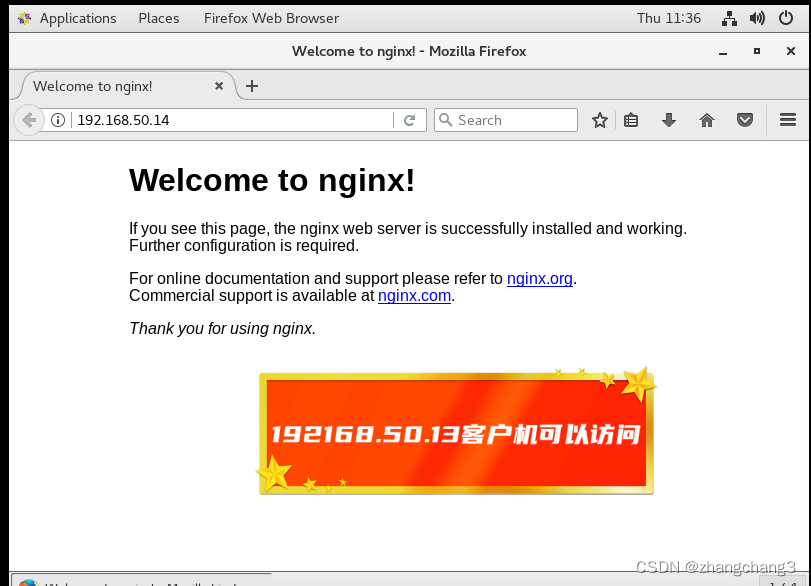Click the Applications logo icon in top bar
This screenshot has height=586, width=811.
tap(24, 19)
